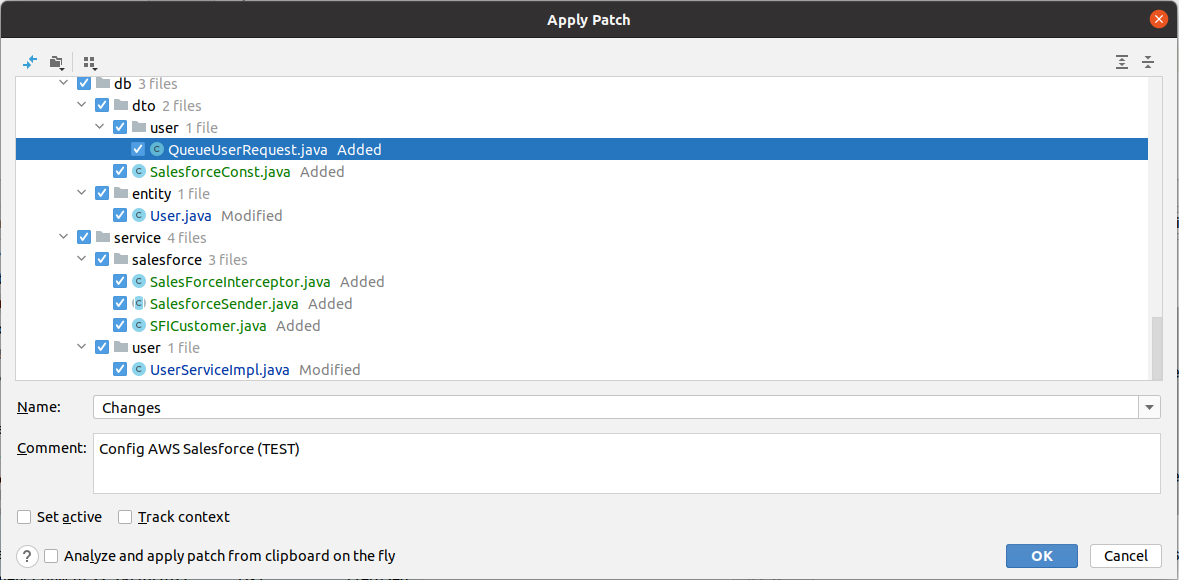This screenshot has width=1179, height=580.
Task: Click the Cancel button
Action: pyautogui.click(x=1126, y=556)
